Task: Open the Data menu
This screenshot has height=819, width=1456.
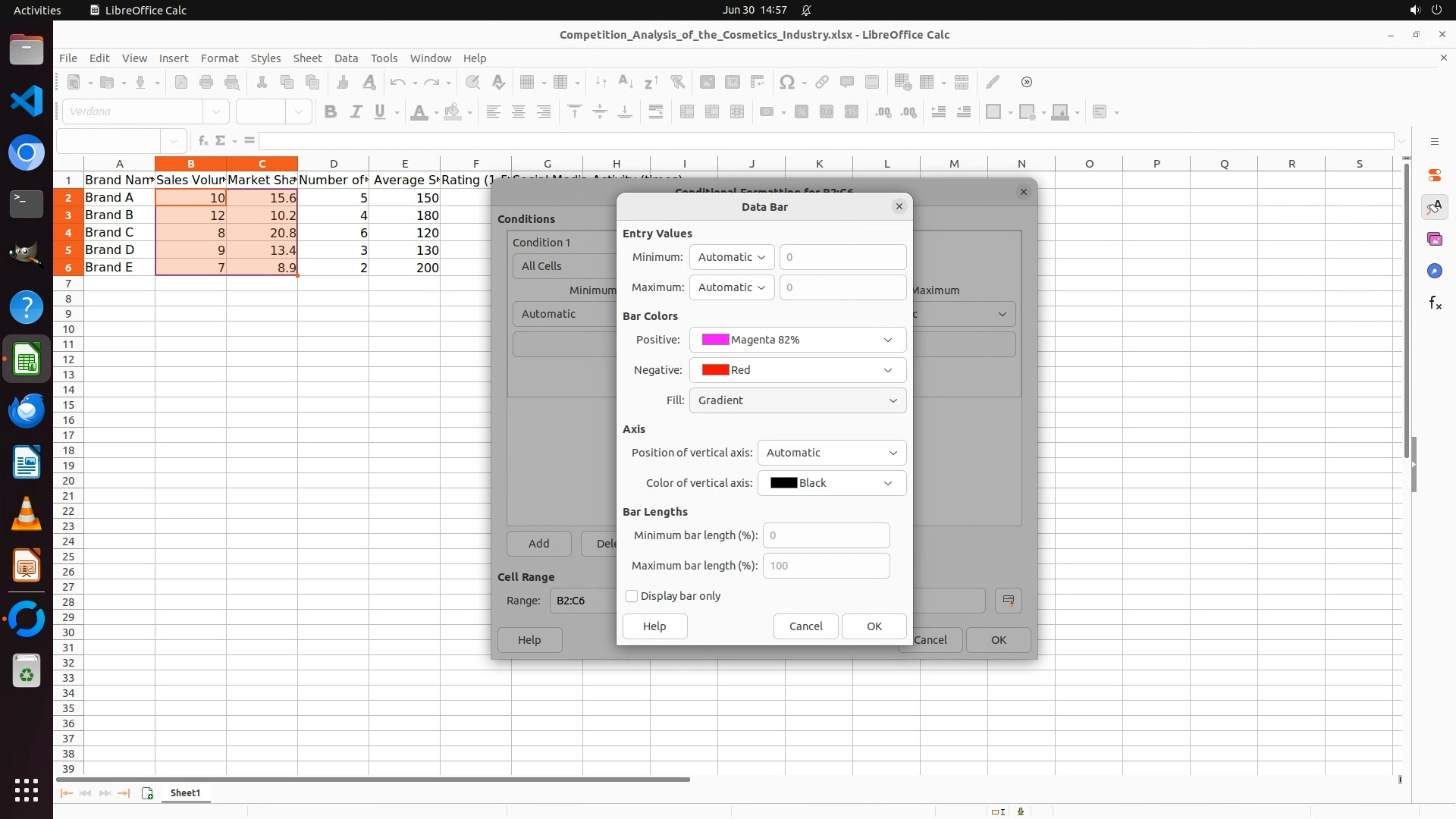Action: tap(346, 58)
